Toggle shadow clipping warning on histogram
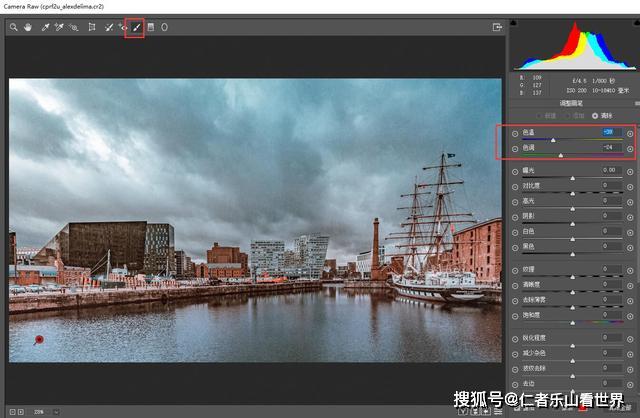This screenshot has height=418, width=640. 513,23
